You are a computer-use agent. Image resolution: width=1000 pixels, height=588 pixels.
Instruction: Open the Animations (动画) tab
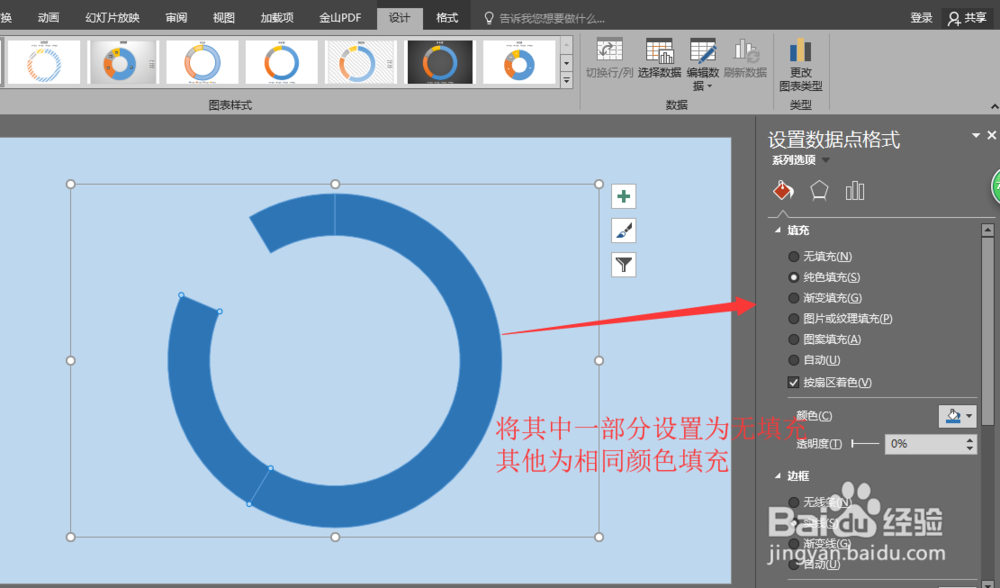48,18
